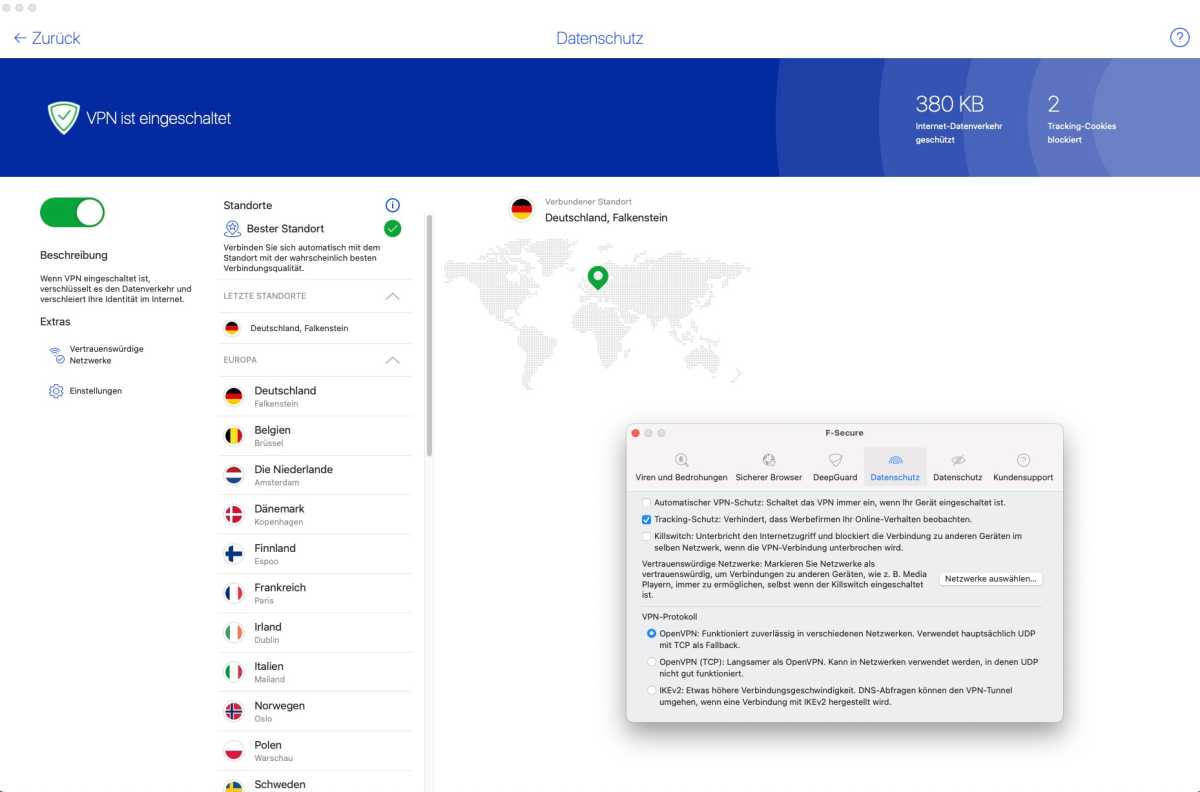This screenshot has width=1200, height=792.
Task: Click the Polen flag icon
Action: [234, 751]
